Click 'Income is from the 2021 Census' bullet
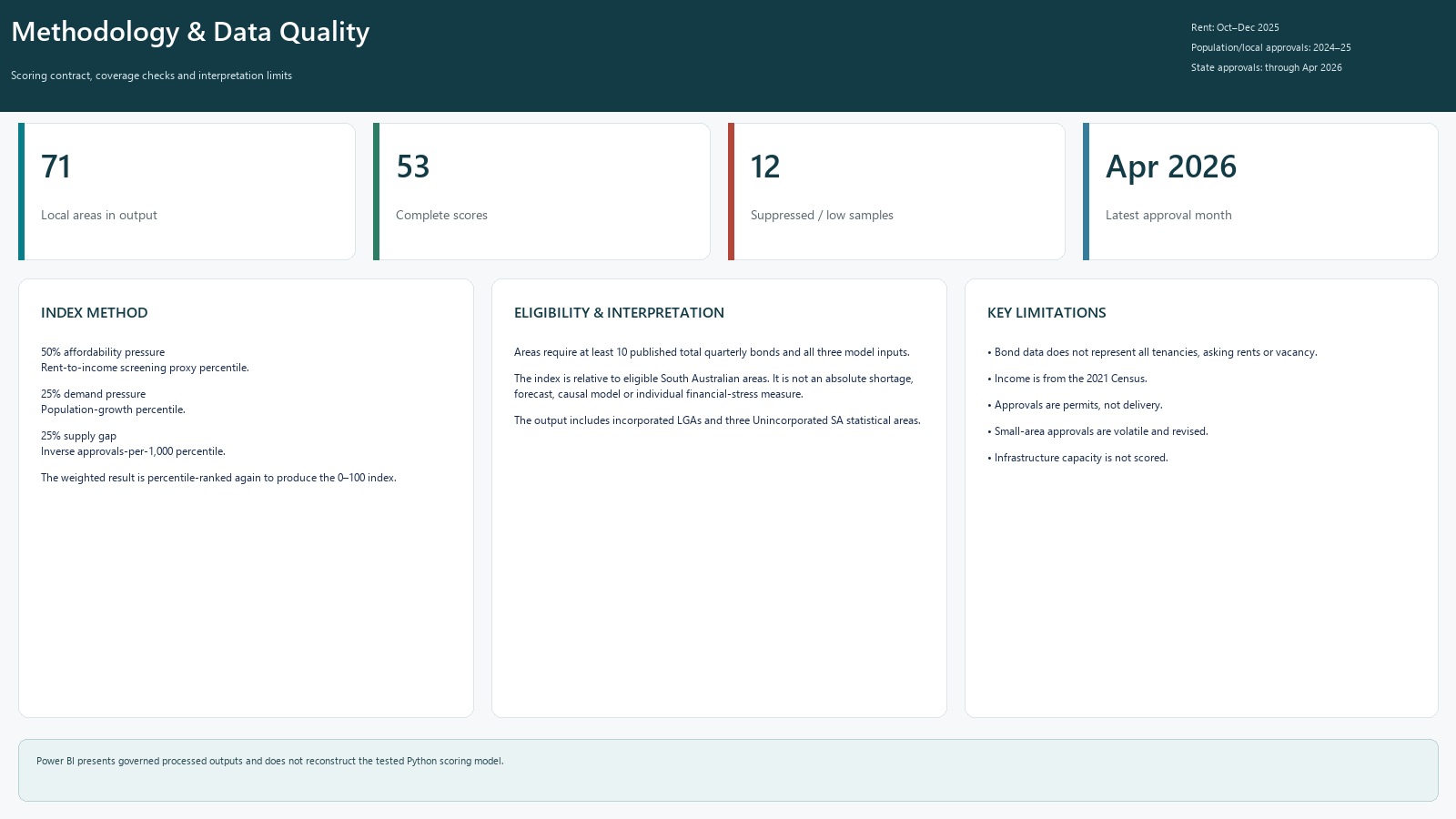This screenshot has height=819, width=1456. pos(1067,379)
